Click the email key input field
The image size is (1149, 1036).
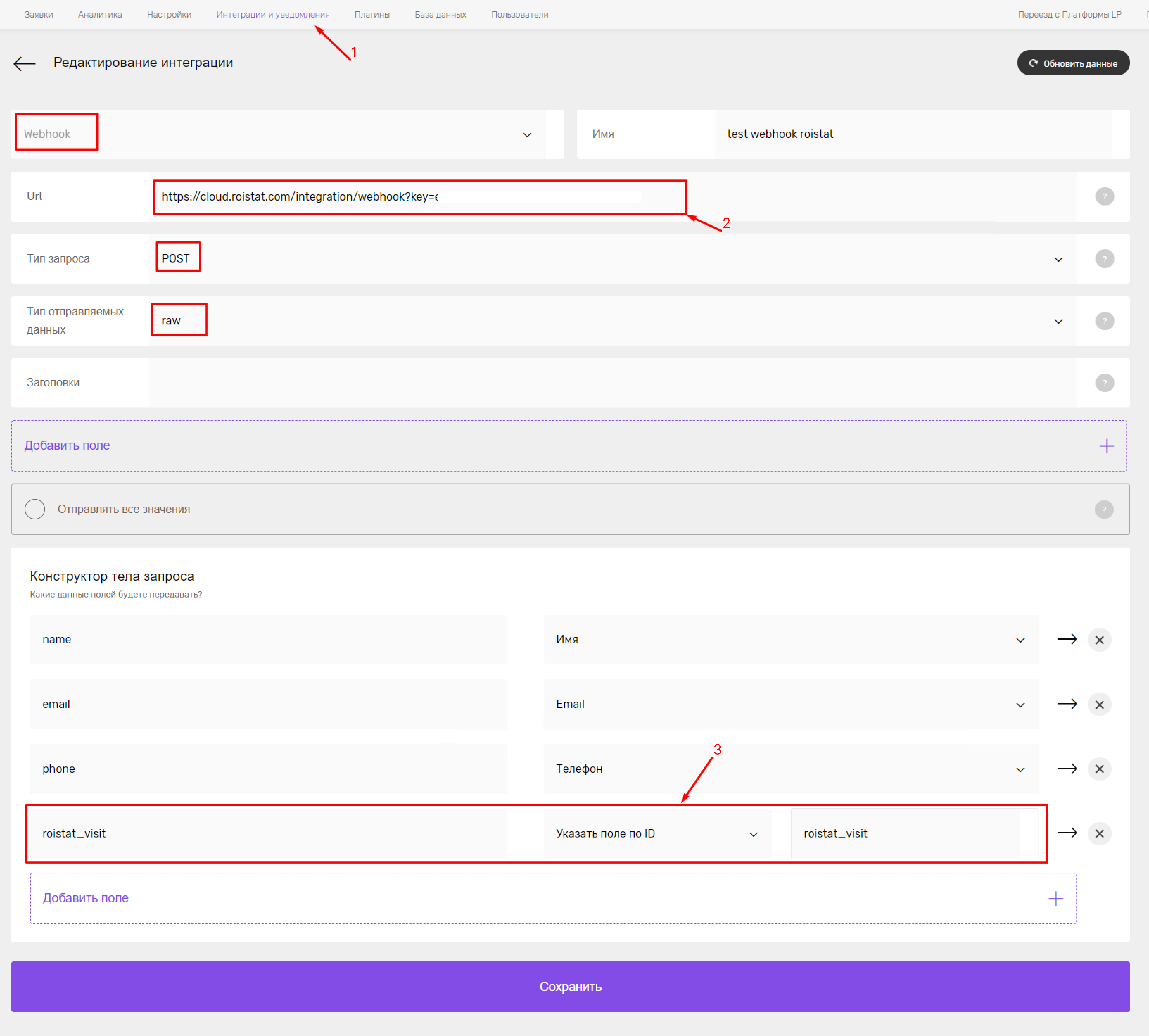point(268,704)
